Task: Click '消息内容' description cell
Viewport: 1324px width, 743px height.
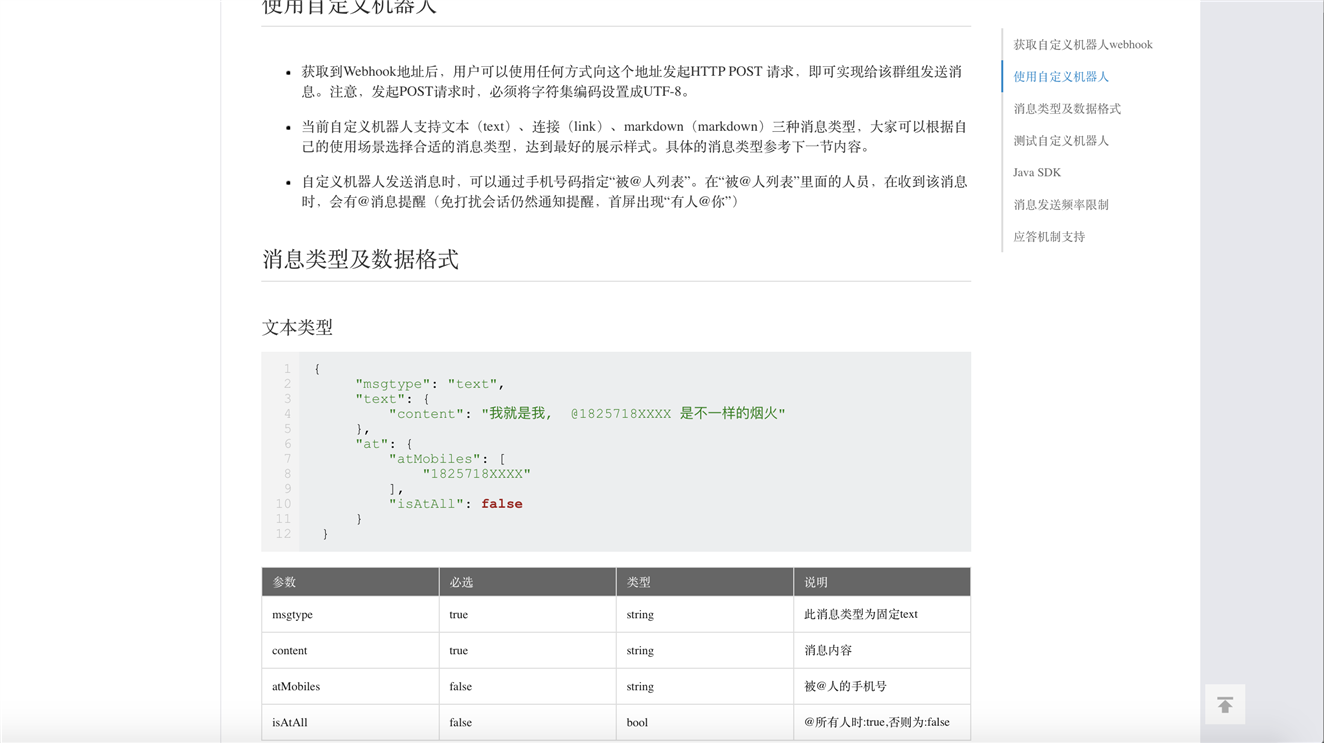Action: pos(882,651)
